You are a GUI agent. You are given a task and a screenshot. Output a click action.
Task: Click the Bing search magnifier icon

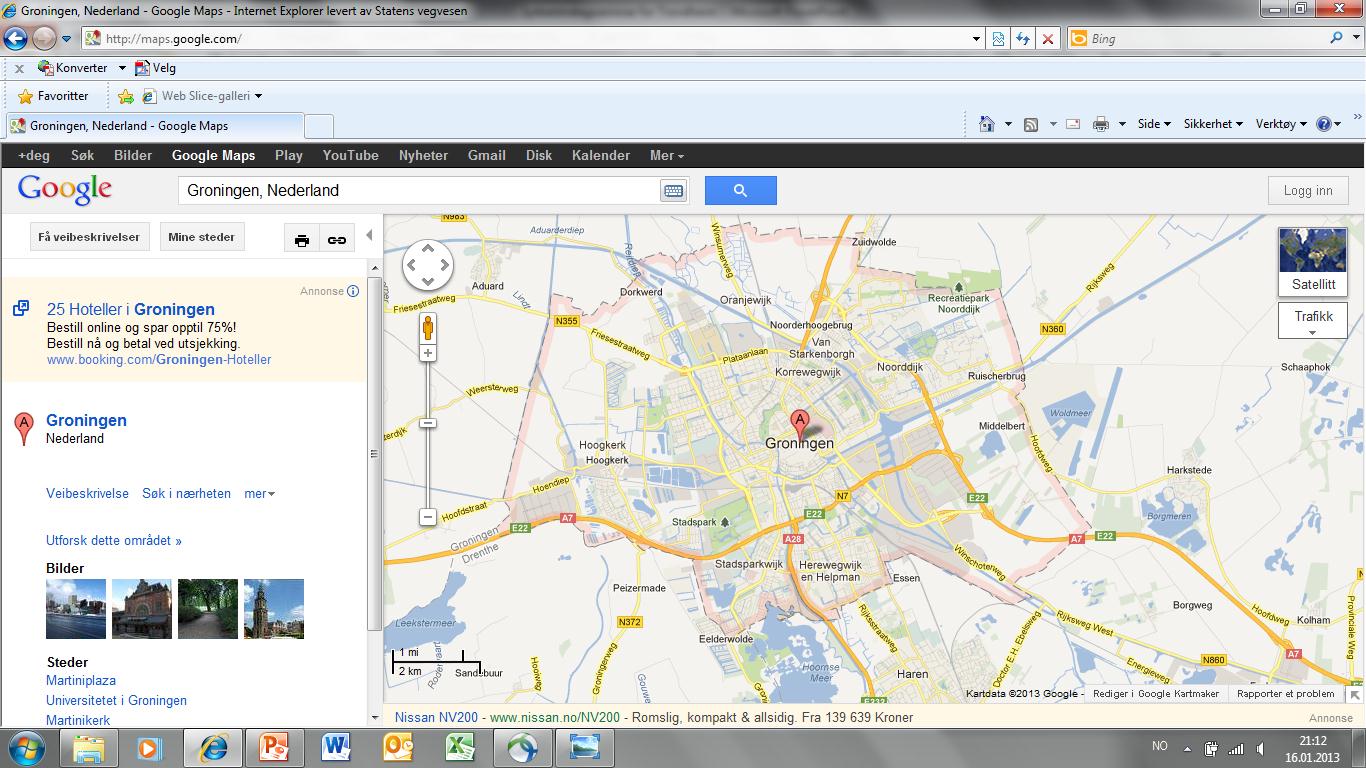[1337, 38]
